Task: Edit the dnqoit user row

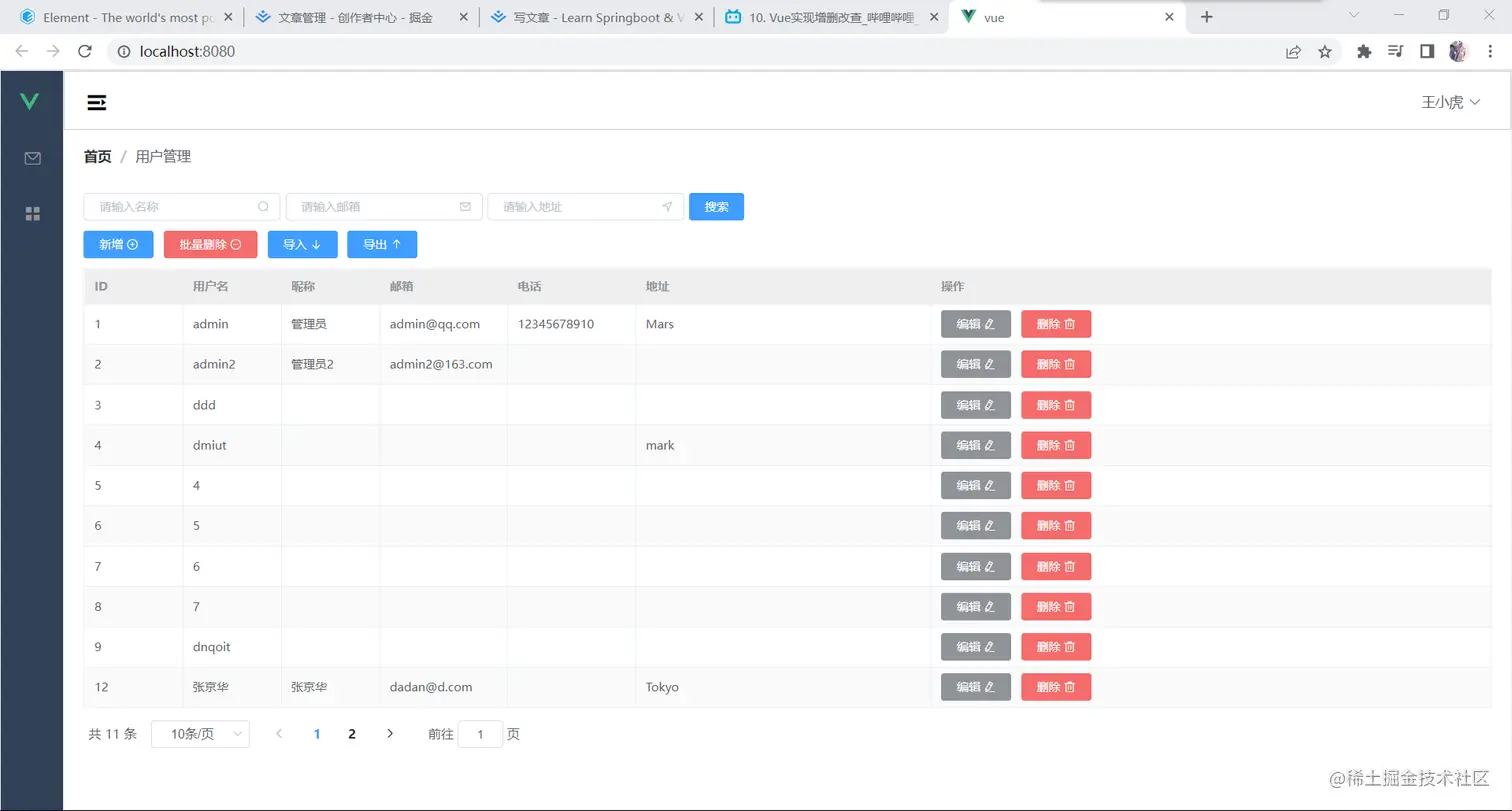Action: pos(976,647)
